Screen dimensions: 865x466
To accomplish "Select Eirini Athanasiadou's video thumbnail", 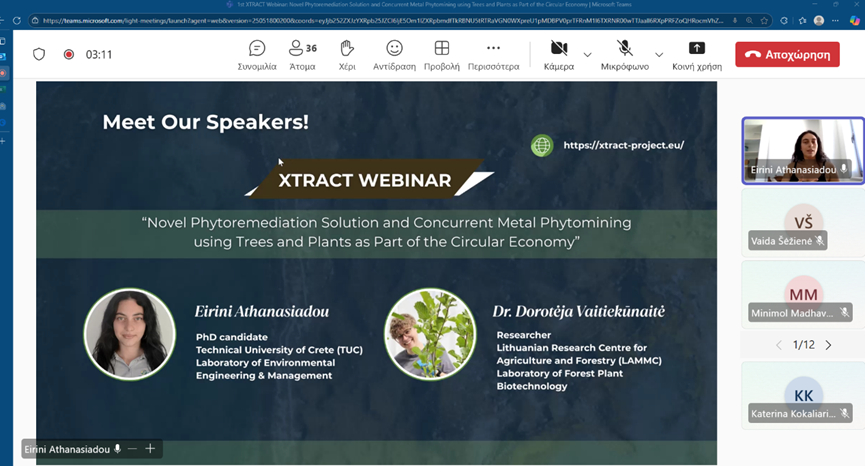I will (x=802, y=150).
